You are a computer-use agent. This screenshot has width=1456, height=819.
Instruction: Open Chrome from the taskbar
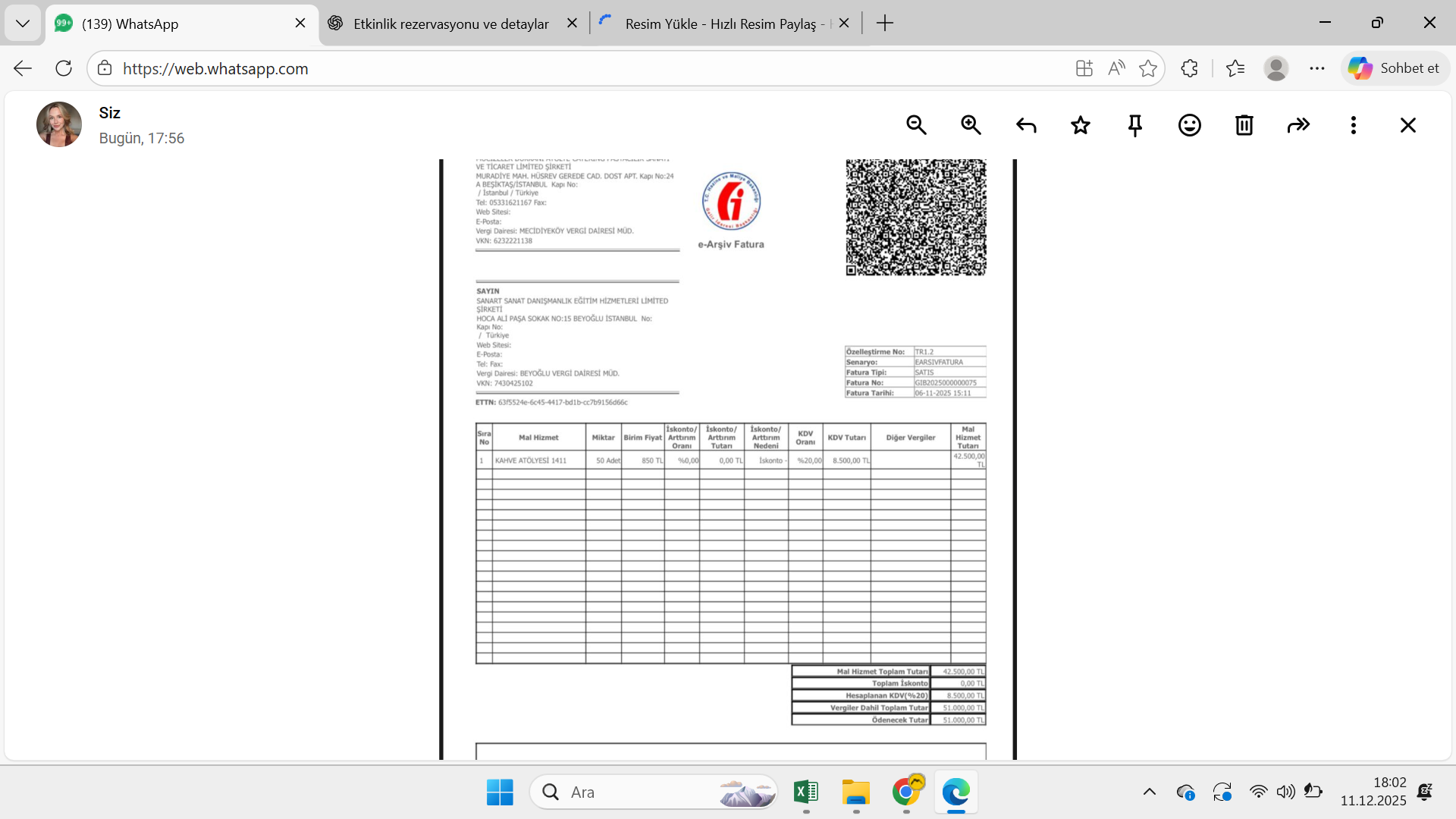pyautogui.click(x=906, y=792)
